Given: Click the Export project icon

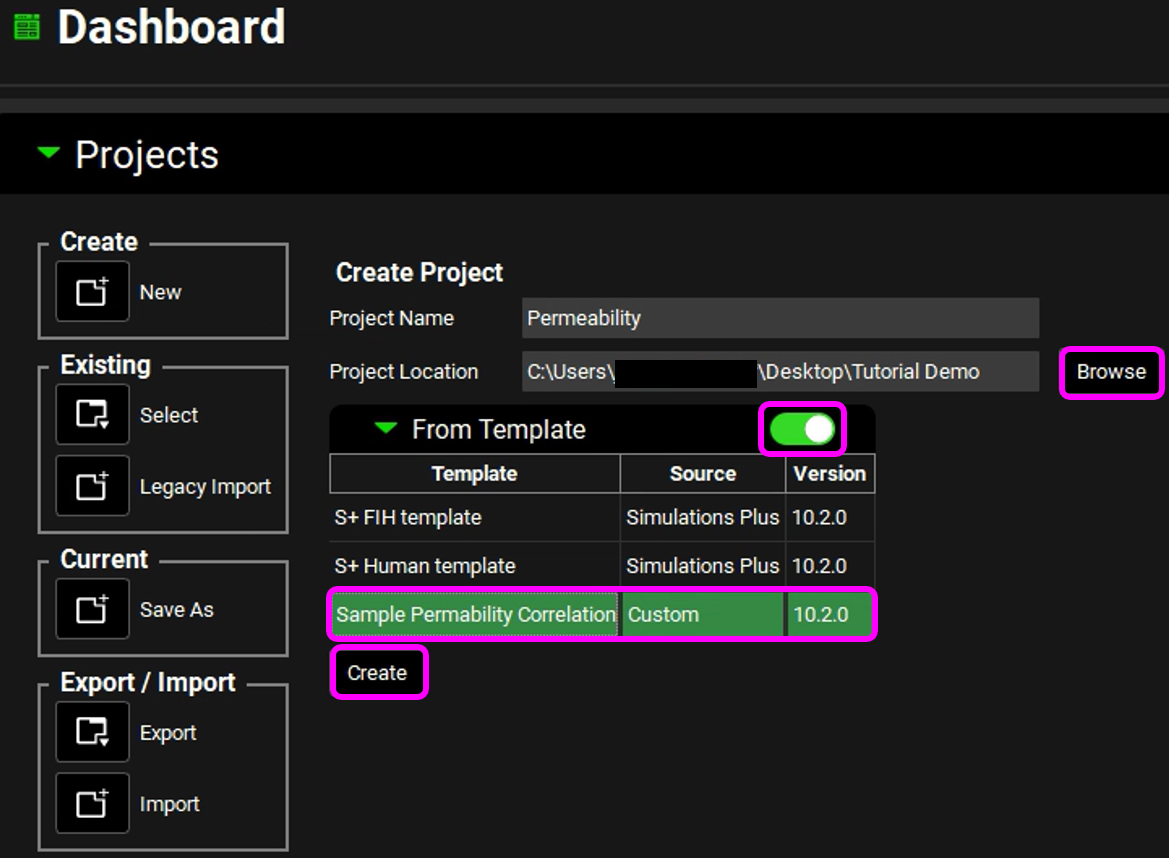Looking at the screenshot, I should click(x=92, y=732).
